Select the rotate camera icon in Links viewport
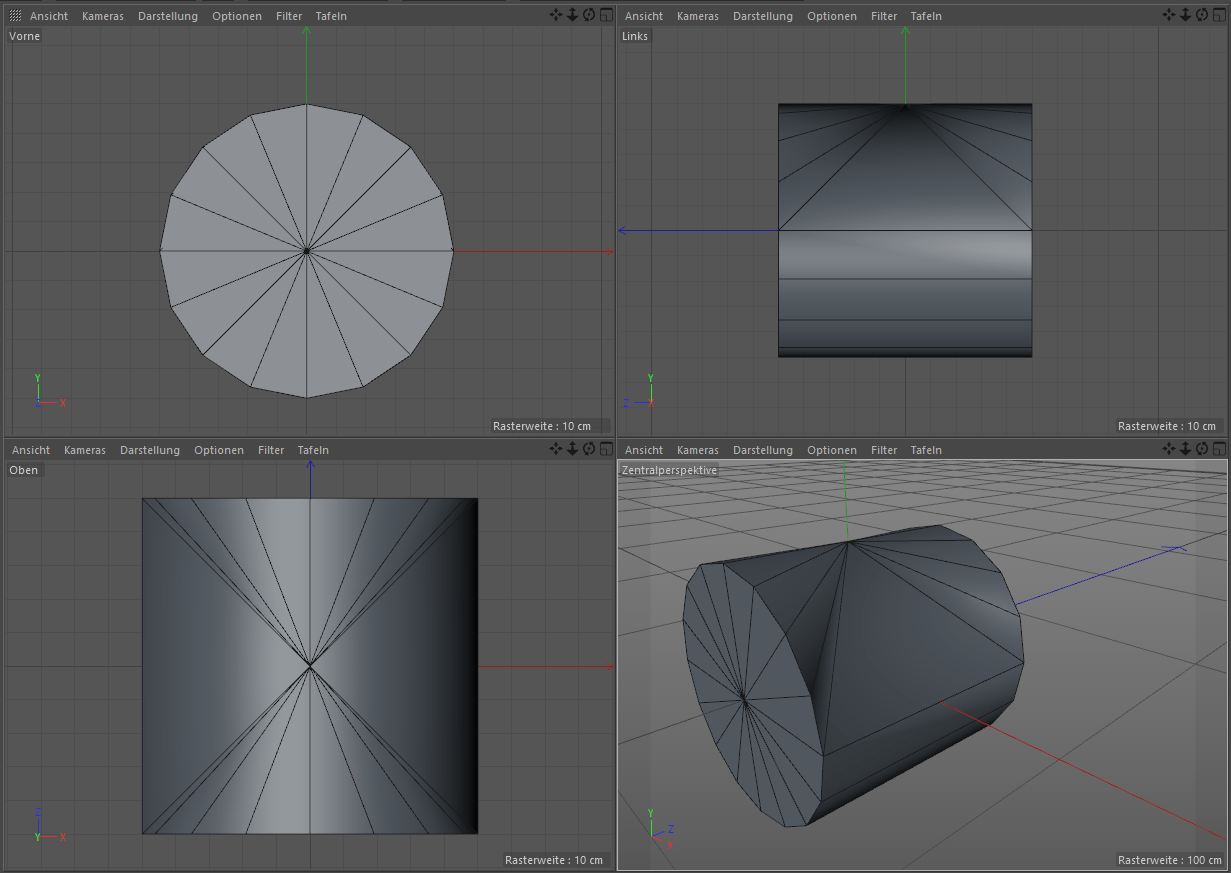Screen dimensions: 1231x873 (1202, 15)
